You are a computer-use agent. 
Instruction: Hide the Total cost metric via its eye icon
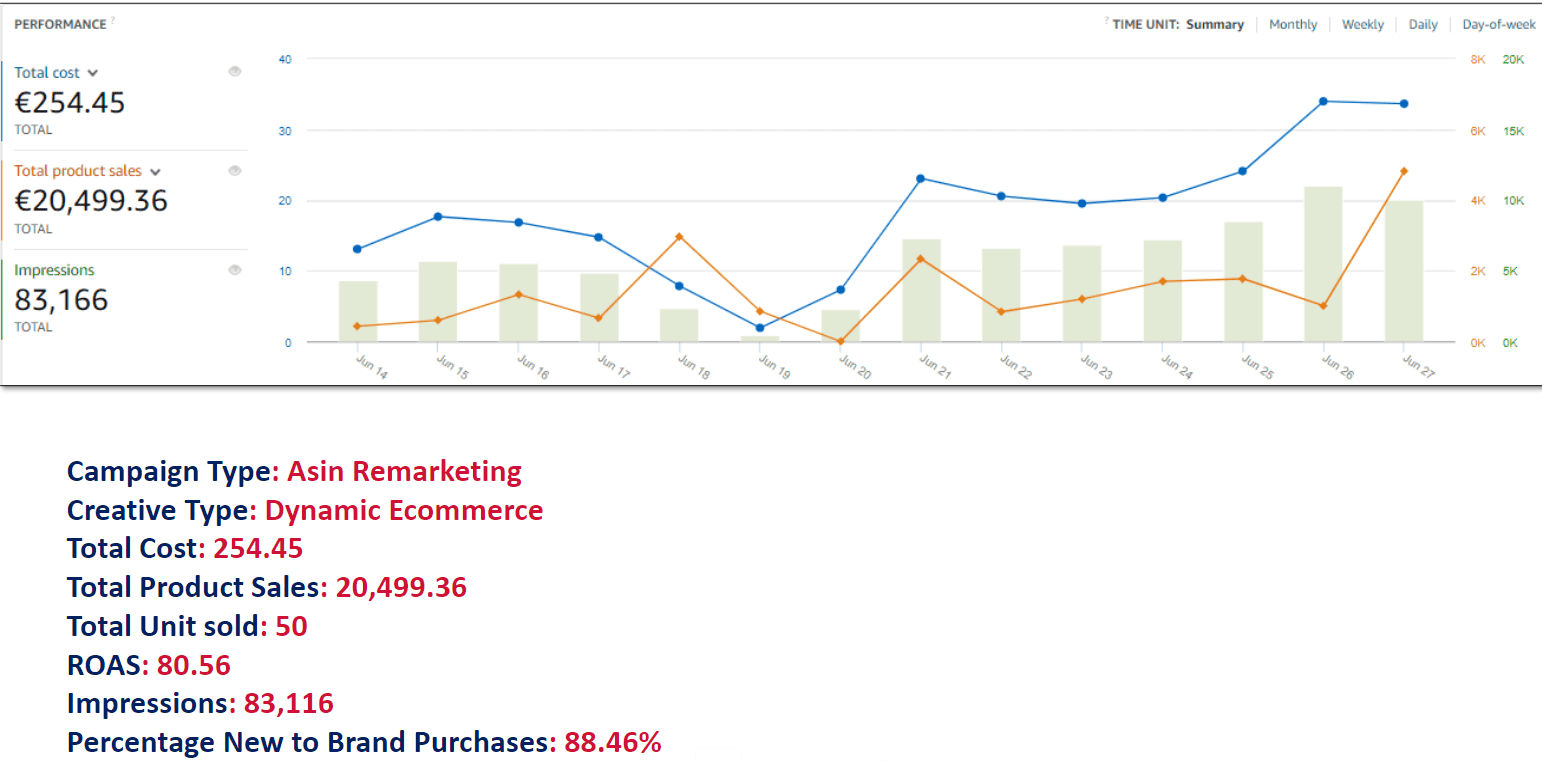(235, 71)
